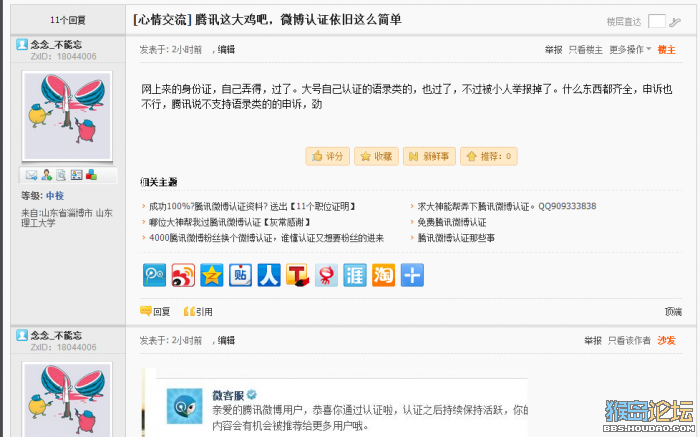The width and height of the screenshot is (700, 437).
Task: Open related topic 求大神能帮弄下腾讯微博认证
Action: point(507,206)
